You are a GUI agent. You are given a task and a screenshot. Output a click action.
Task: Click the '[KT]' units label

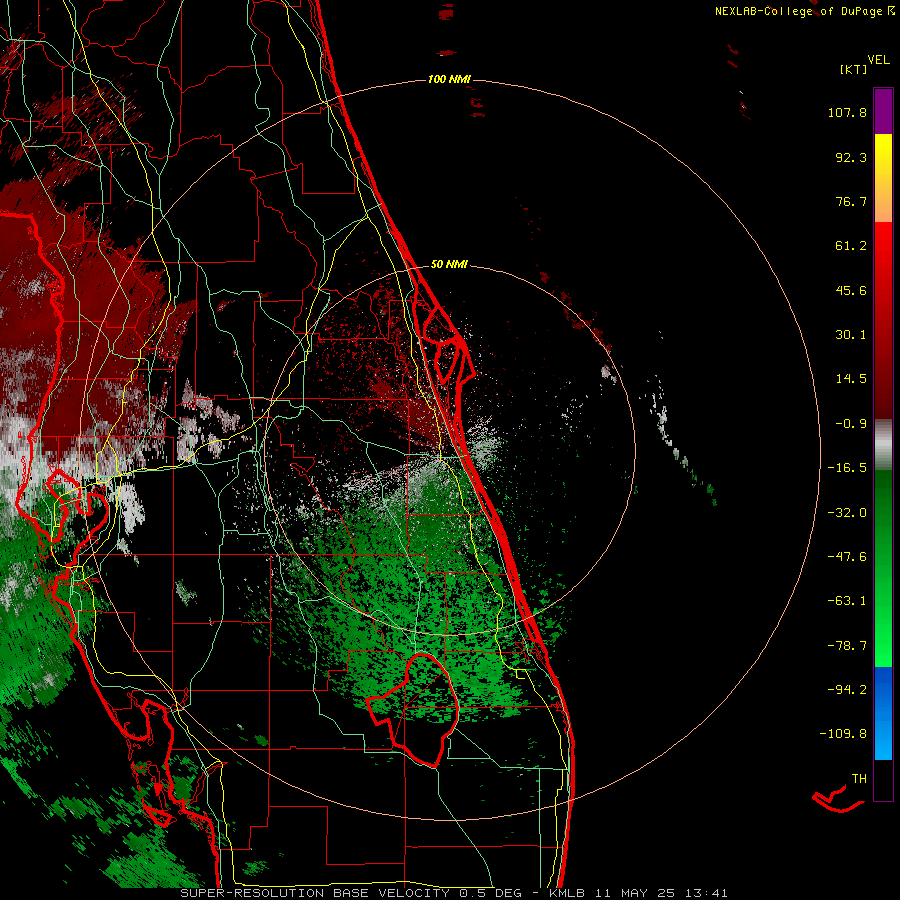click(x=854, y=69)
